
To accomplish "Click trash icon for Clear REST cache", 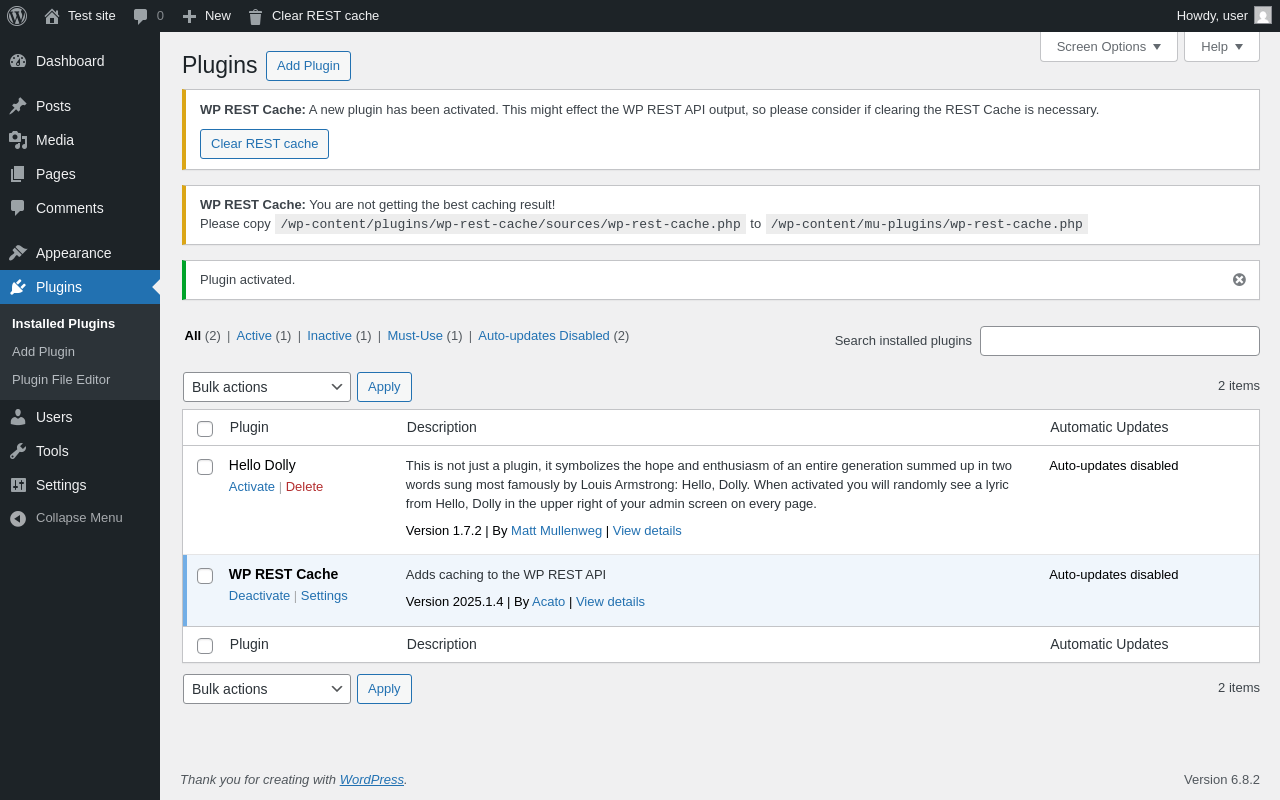I will click(255, 16).
